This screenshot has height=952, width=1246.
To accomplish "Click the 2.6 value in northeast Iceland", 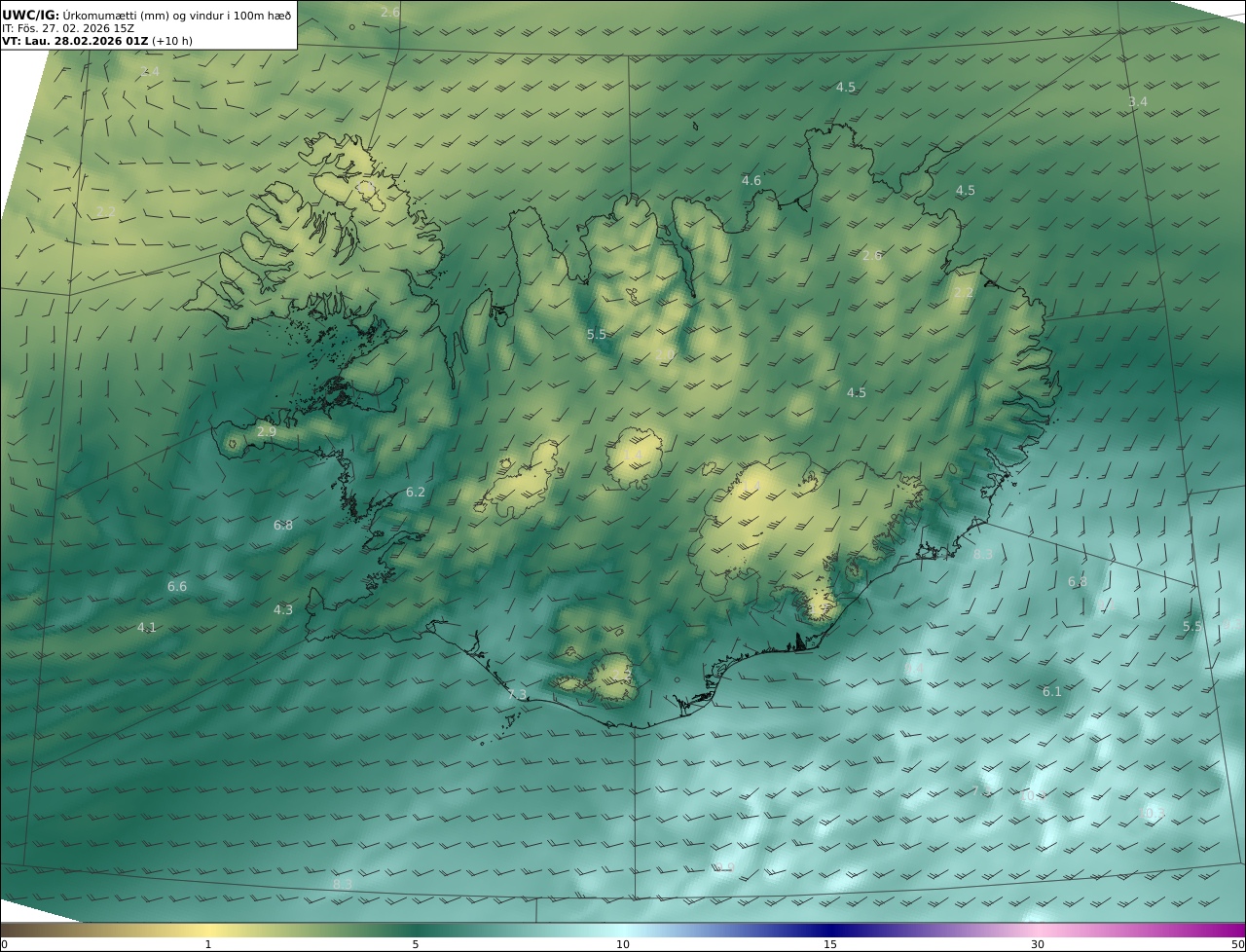I will point(872,256).
